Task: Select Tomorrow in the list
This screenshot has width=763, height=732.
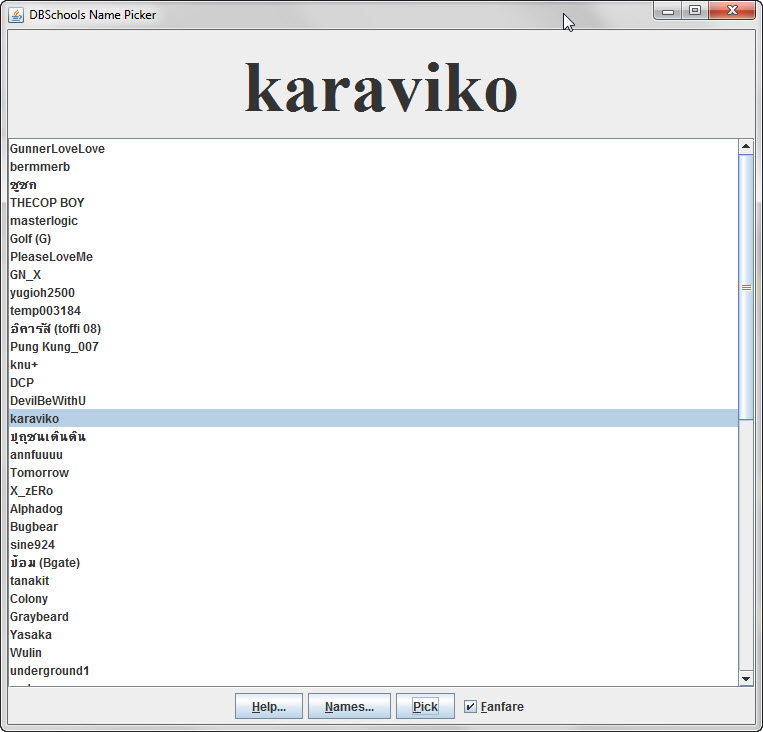Action: [x=373, y=473]
